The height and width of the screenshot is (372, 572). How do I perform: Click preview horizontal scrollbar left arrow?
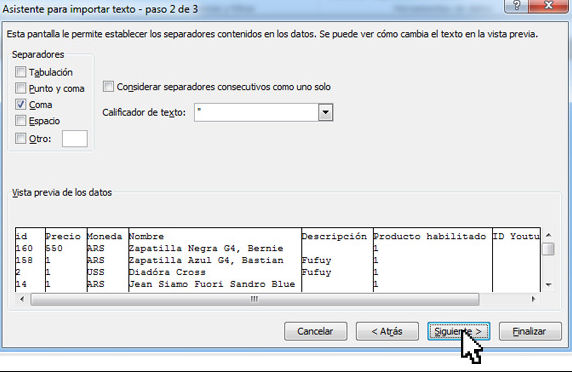22,299
